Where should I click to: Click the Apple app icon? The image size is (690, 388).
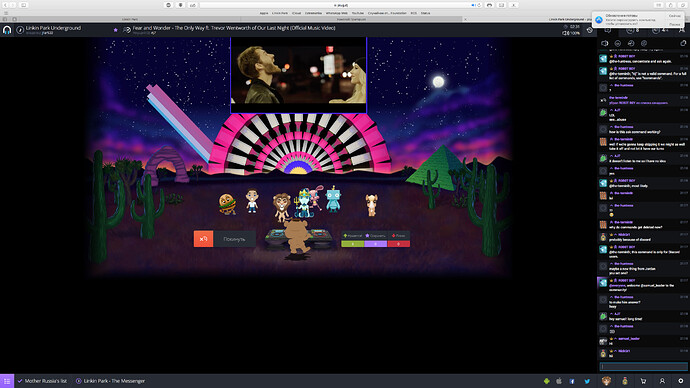(x=559, y=381)
